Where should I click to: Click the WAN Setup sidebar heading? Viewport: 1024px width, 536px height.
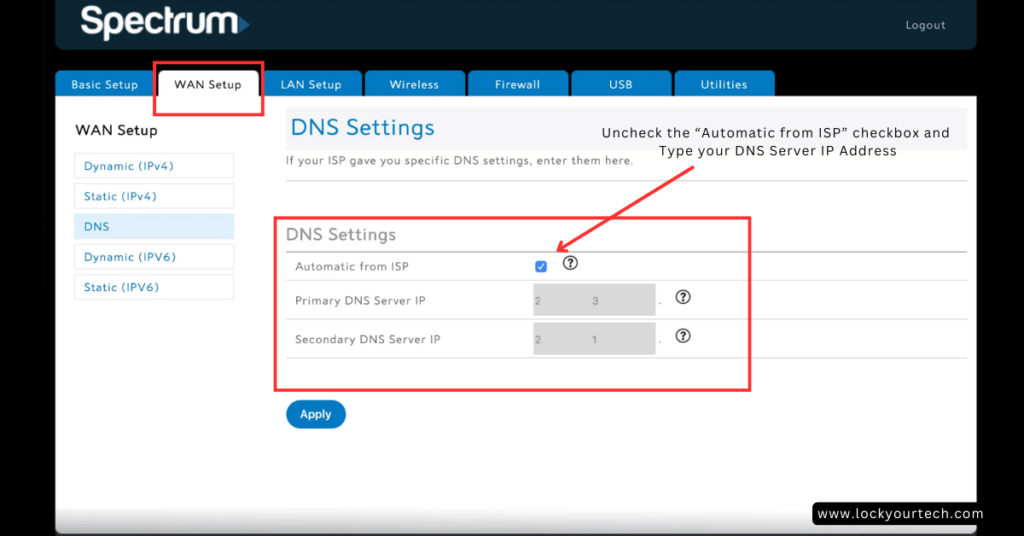coord(116,130)
